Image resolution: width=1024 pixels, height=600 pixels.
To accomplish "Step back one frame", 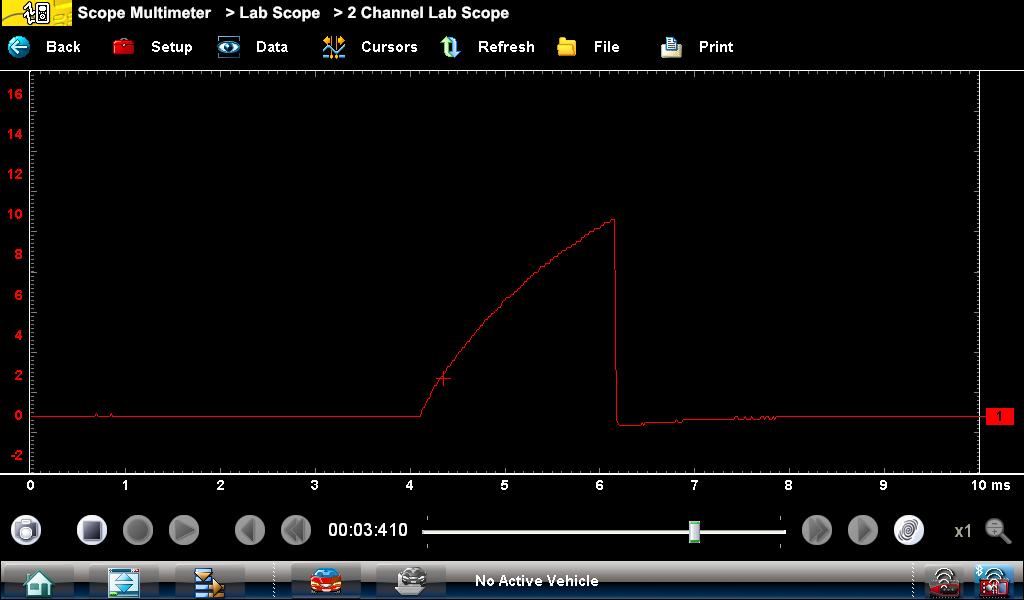I will tap(250, 530).
